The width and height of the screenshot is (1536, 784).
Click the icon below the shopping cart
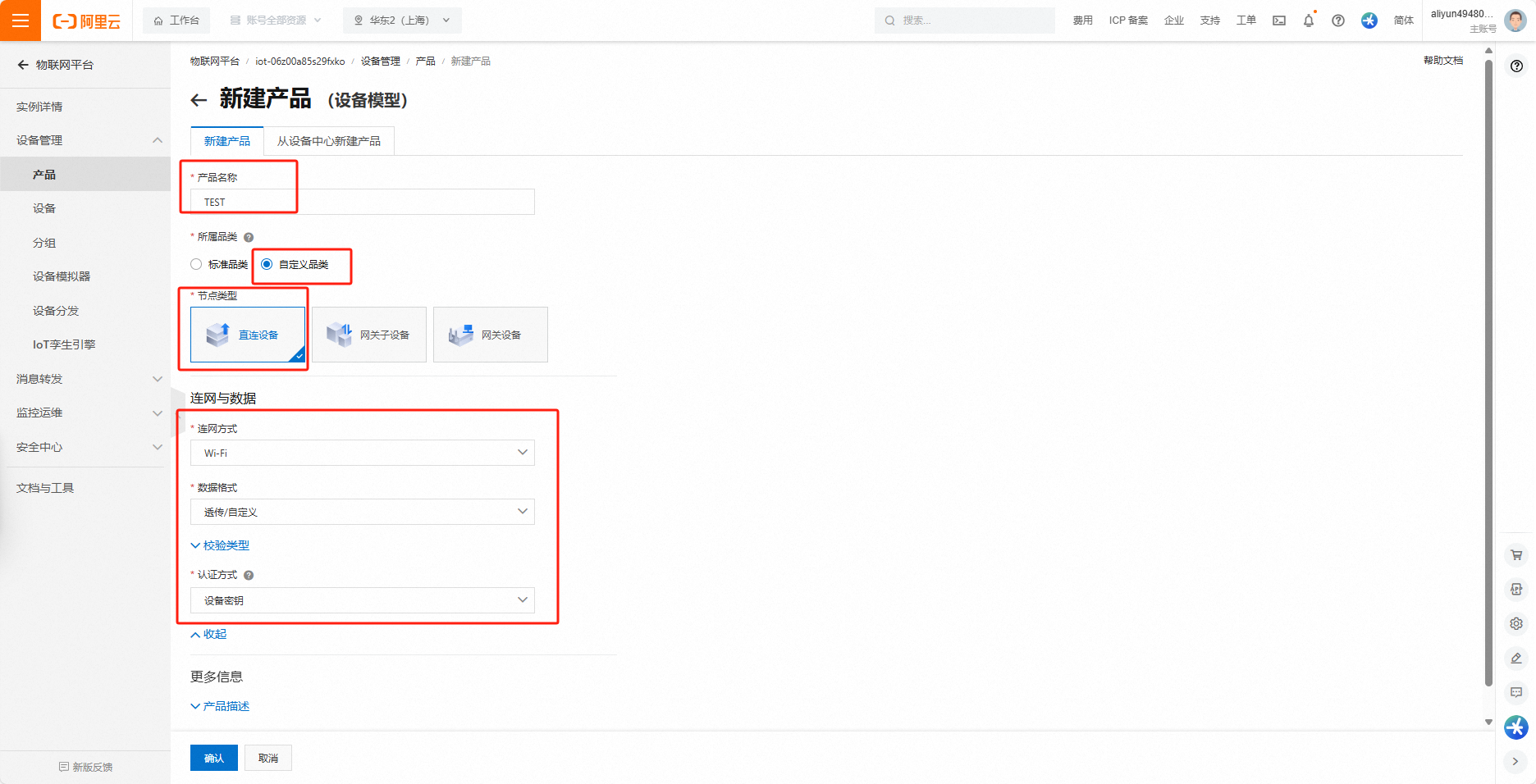(x=1516, y=589)
